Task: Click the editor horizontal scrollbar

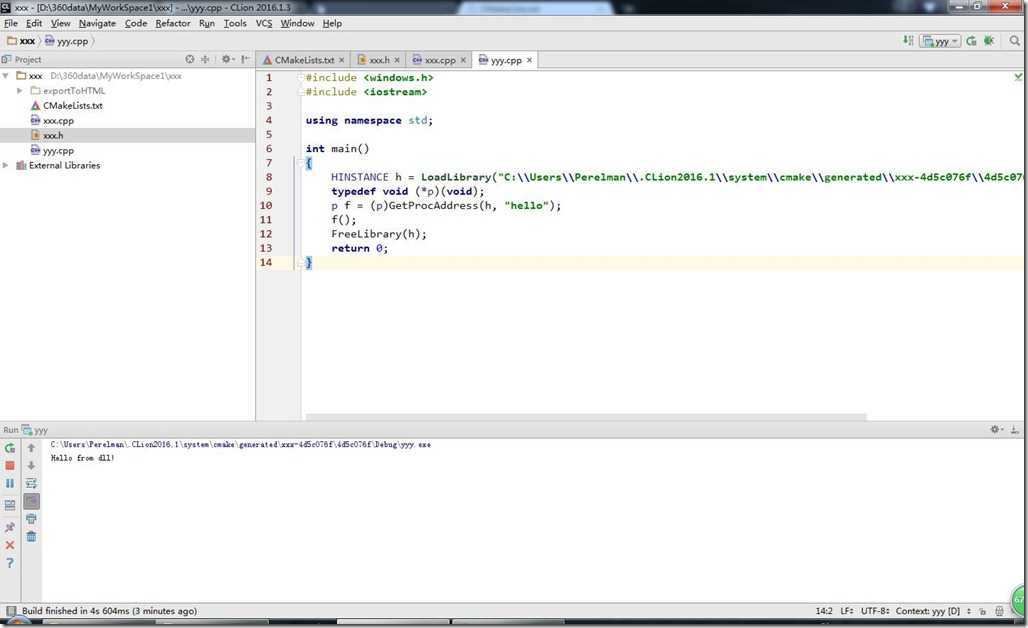Action: 585,417
